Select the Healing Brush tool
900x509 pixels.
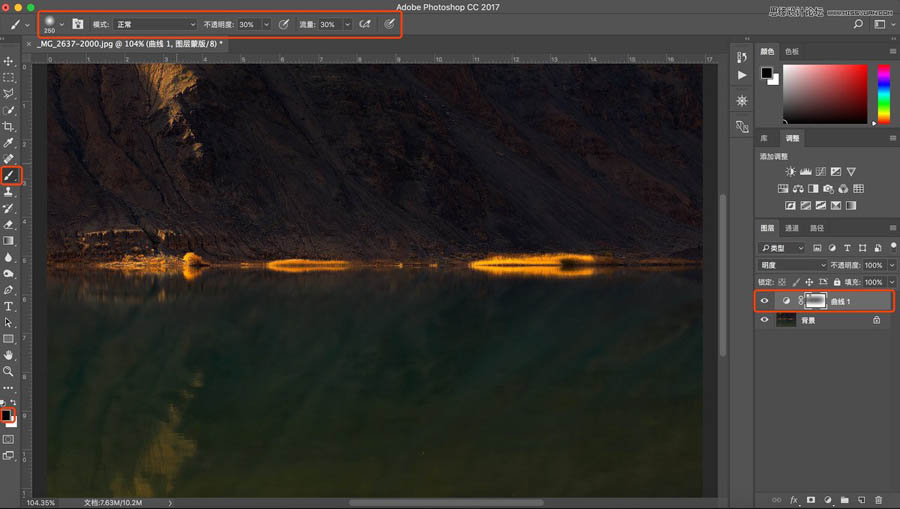9,159
